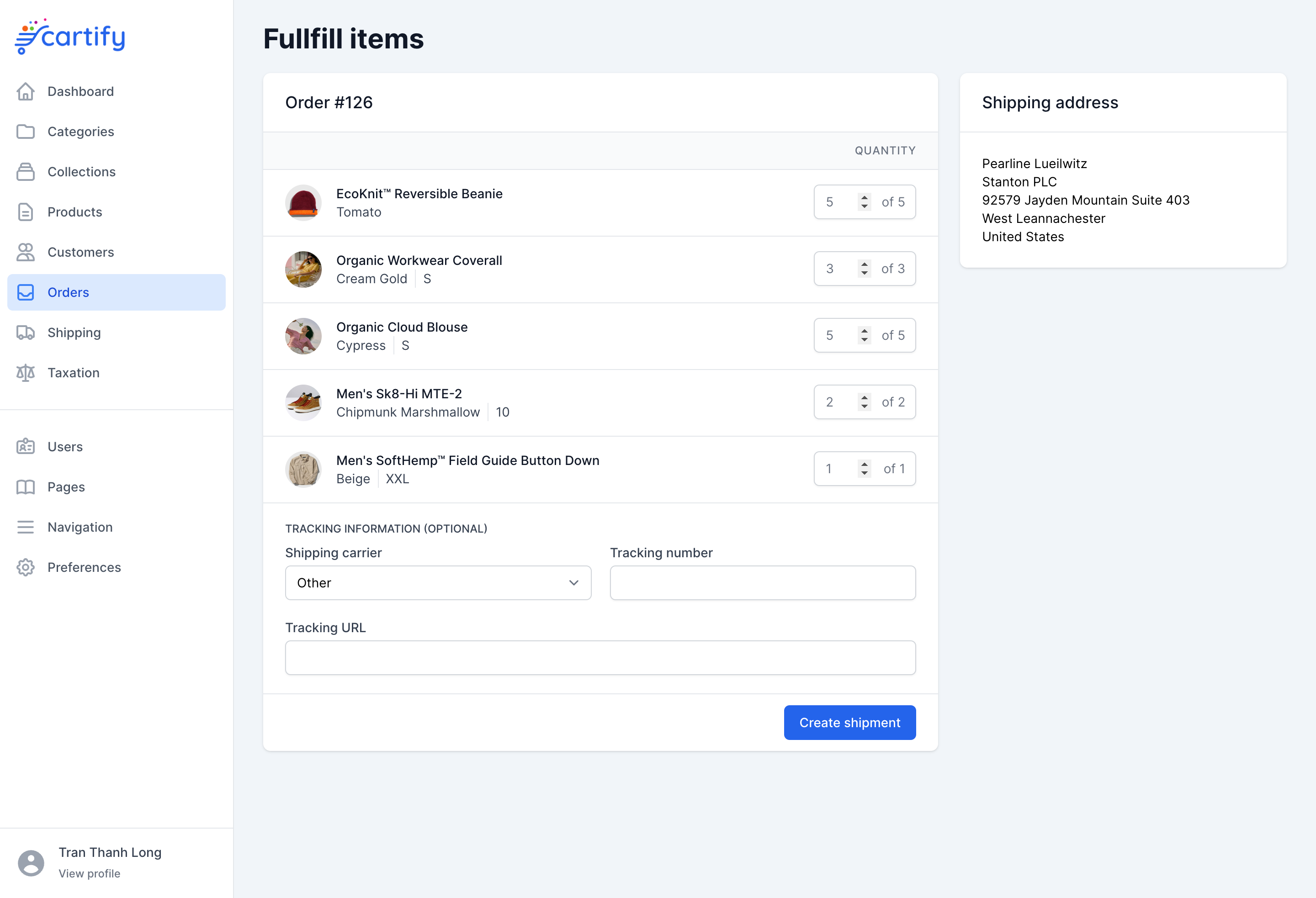1316x898 pixels.
Task: Click the Dashboard home icon
Action: coord(26,91)
